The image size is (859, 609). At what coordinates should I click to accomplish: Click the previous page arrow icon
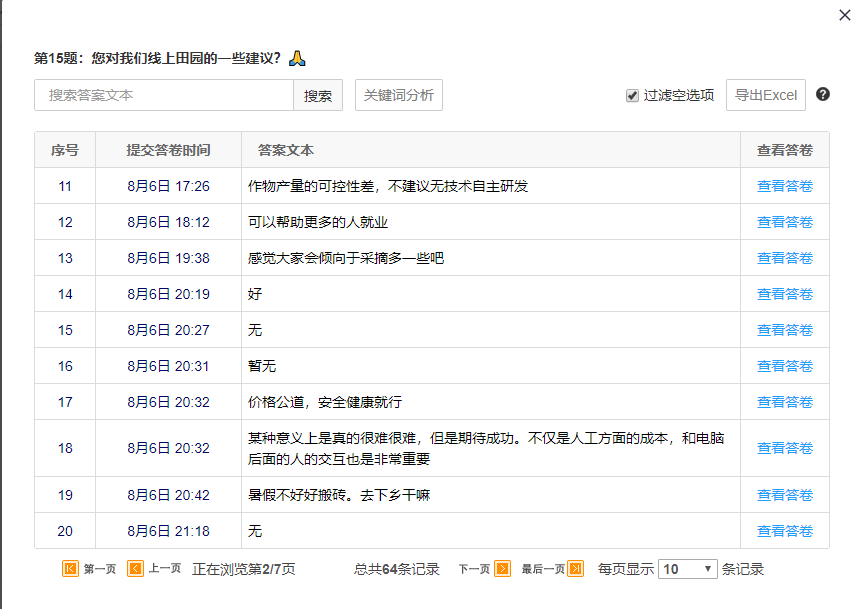pos(136,569)
